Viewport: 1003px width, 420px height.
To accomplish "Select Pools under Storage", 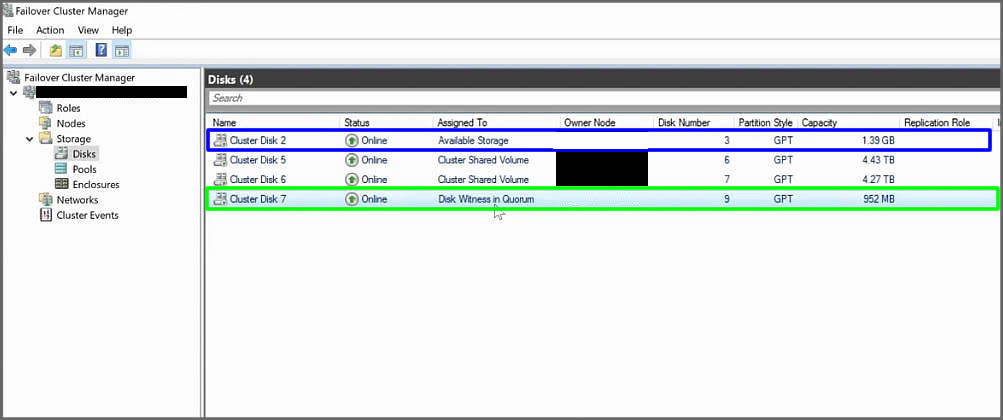I will click(84, 169).
